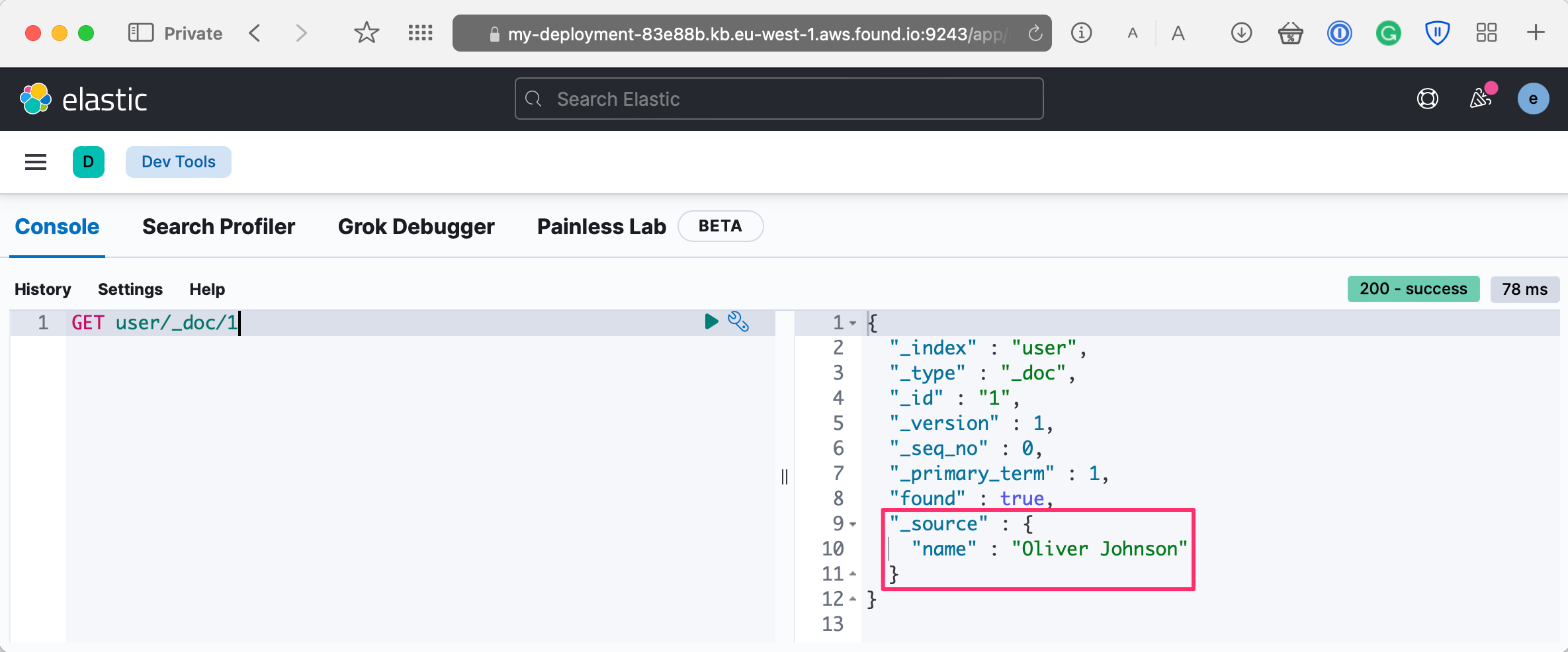Open the user avatar menu

(x=1533, y=99)
